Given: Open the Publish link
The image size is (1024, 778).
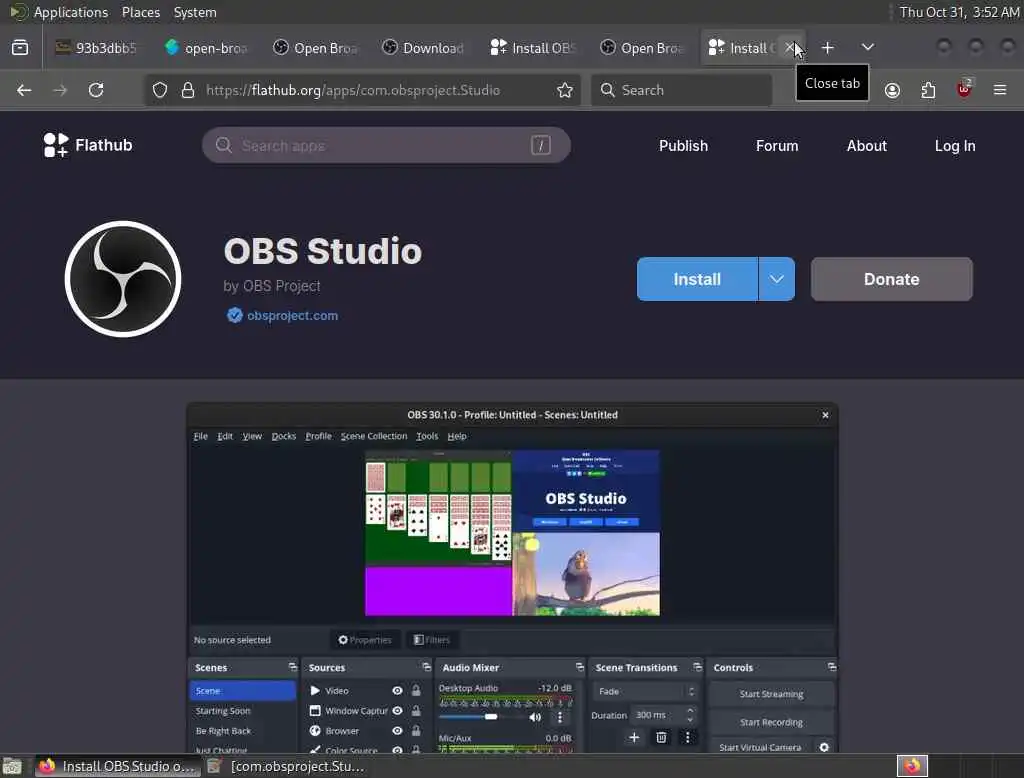Looking at the screenshot, I should 683,146.
